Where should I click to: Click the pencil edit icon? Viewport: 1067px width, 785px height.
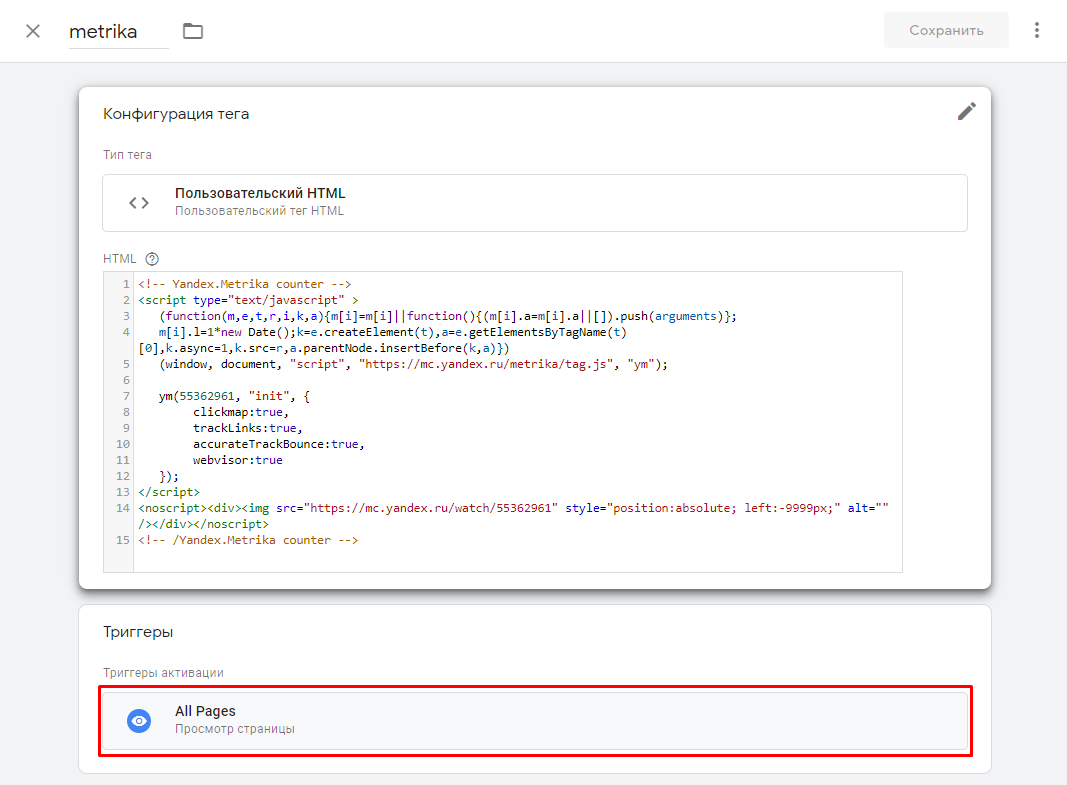tap(966, 111)
